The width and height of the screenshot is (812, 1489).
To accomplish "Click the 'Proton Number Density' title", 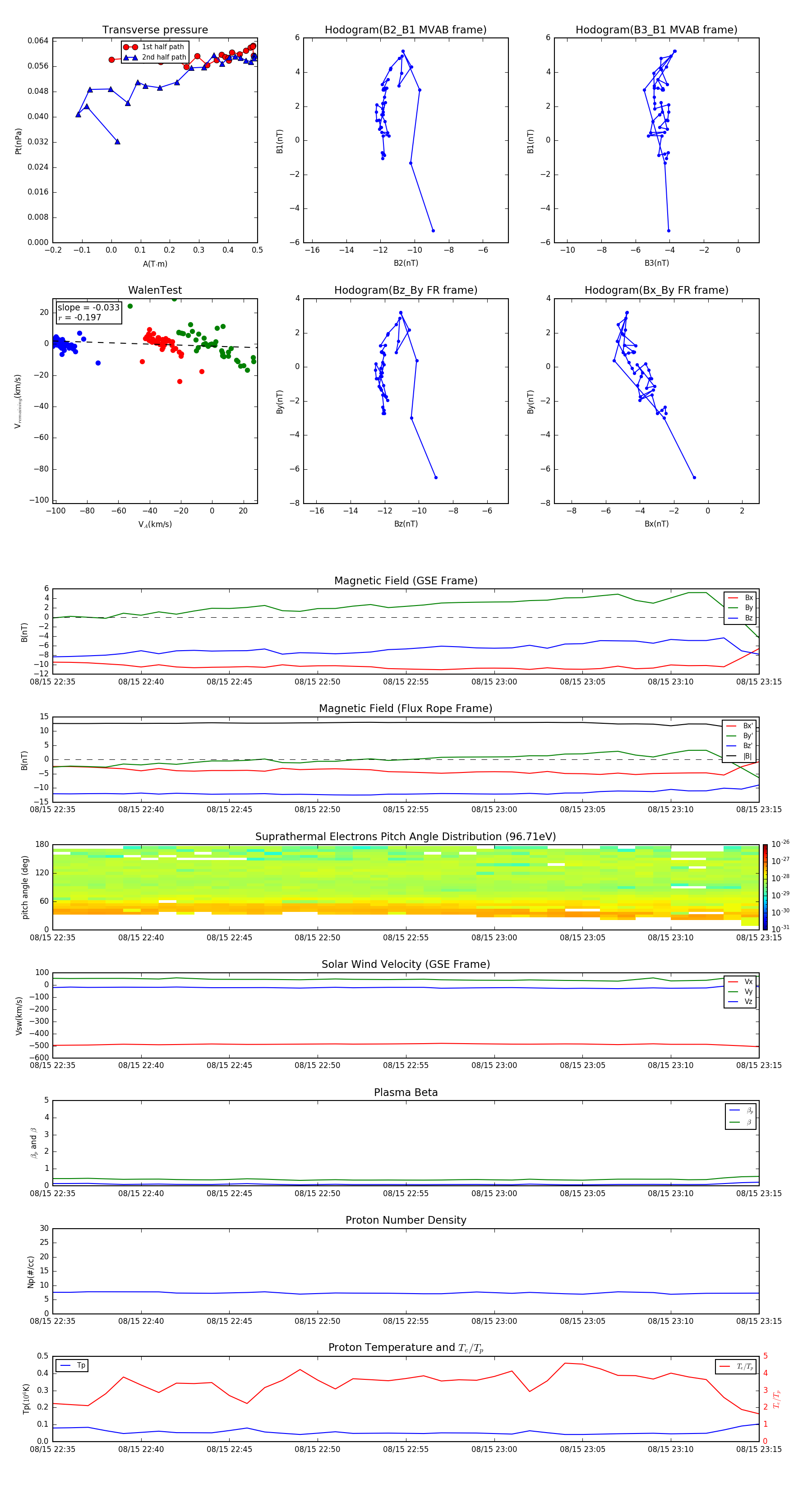I will 406,1220.
